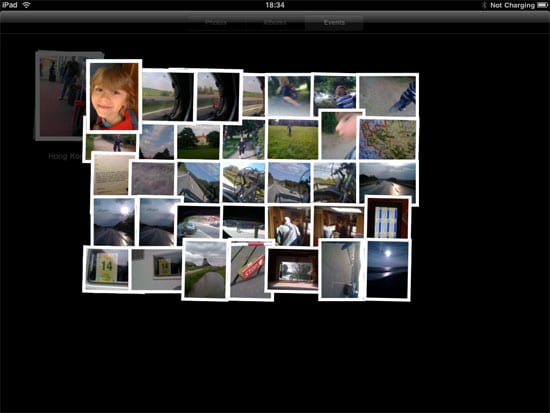Tap the Not Charging status text

point(512,5)
